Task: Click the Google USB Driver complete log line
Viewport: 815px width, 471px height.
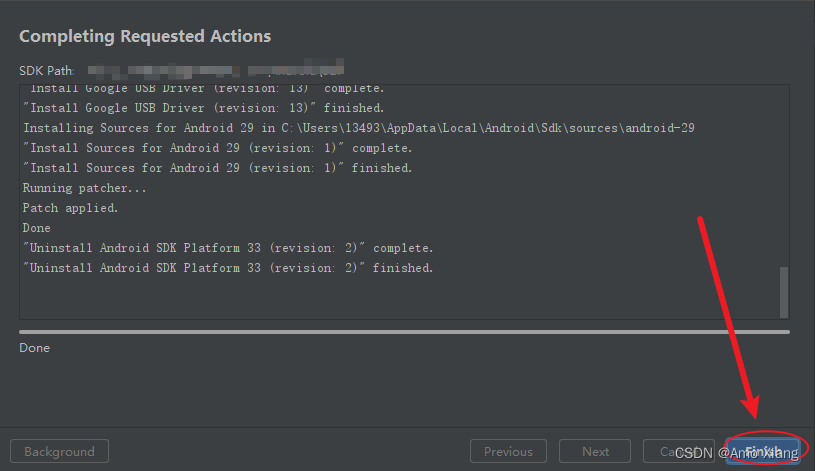Action: point(203,88)
